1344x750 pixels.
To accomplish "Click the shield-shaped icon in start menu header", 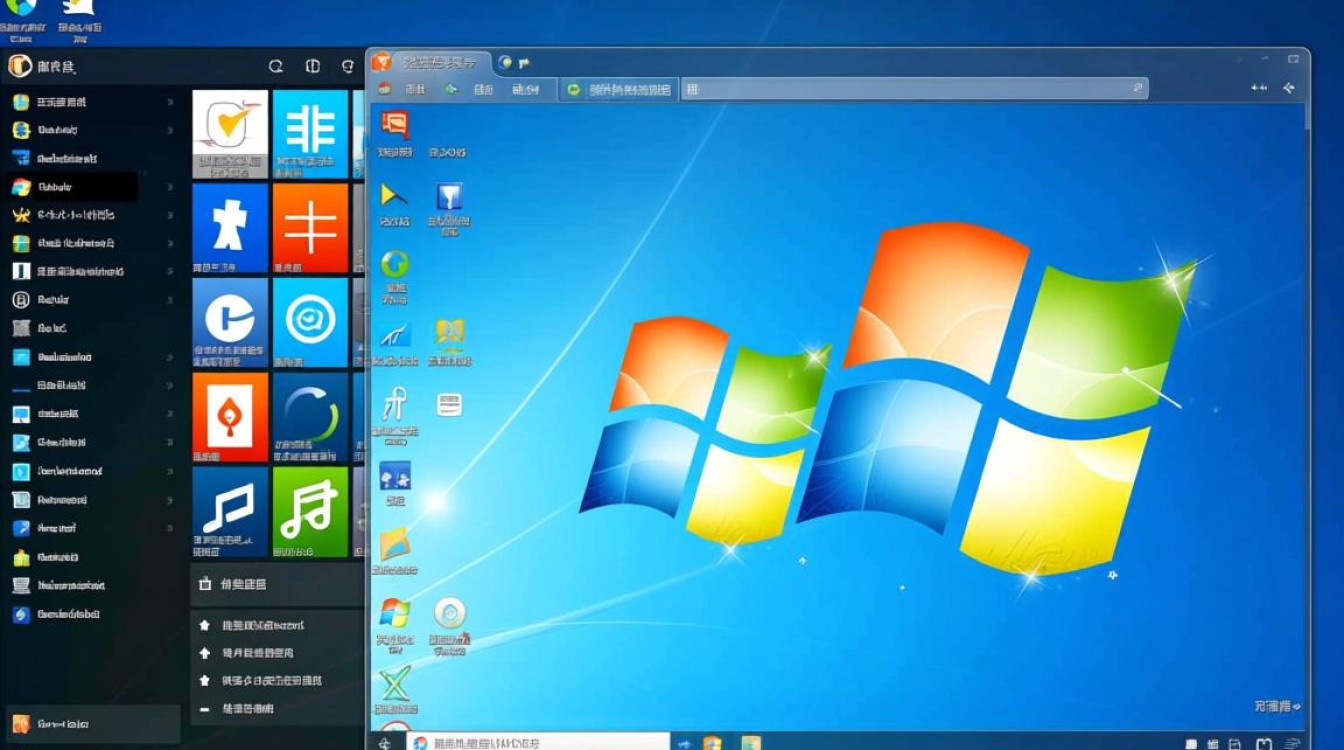I will [x=348, y=66].
